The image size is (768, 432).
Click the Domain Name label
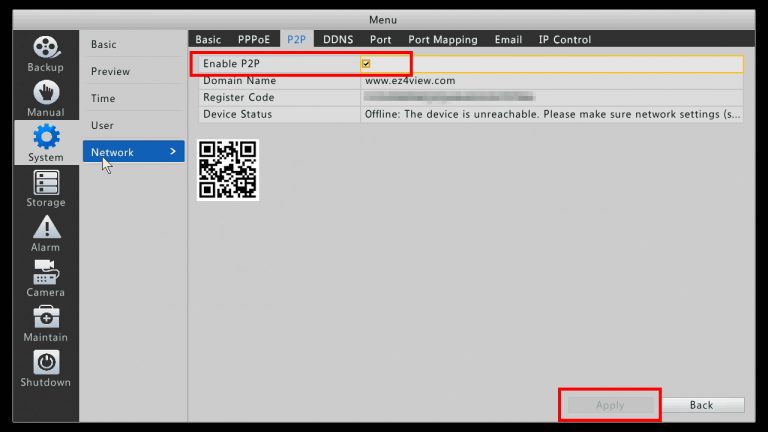(240, 81)
